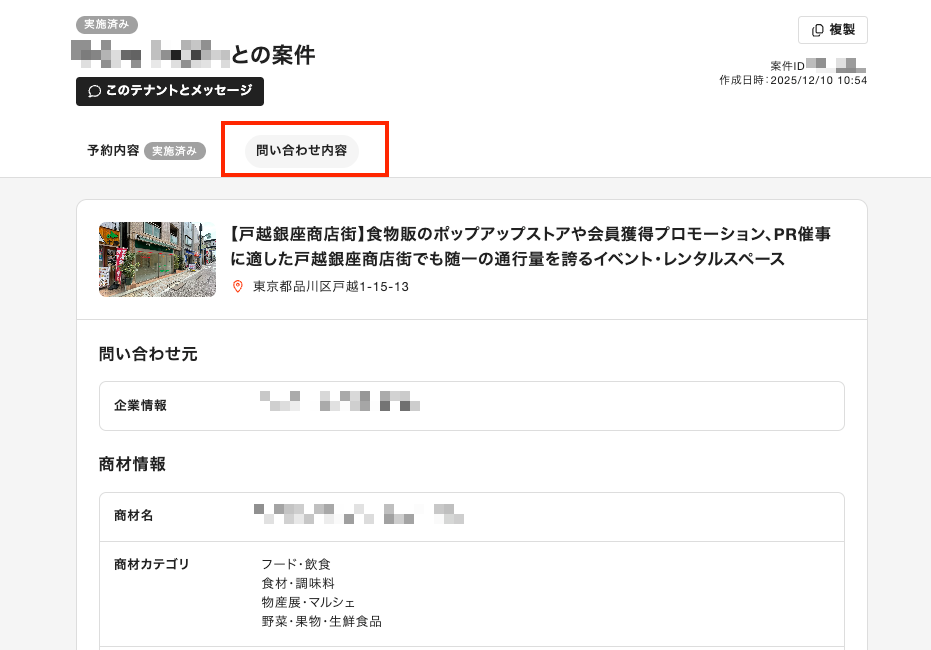
Task: Click the copy icon next to 複製
Action: tap(817, 30)
